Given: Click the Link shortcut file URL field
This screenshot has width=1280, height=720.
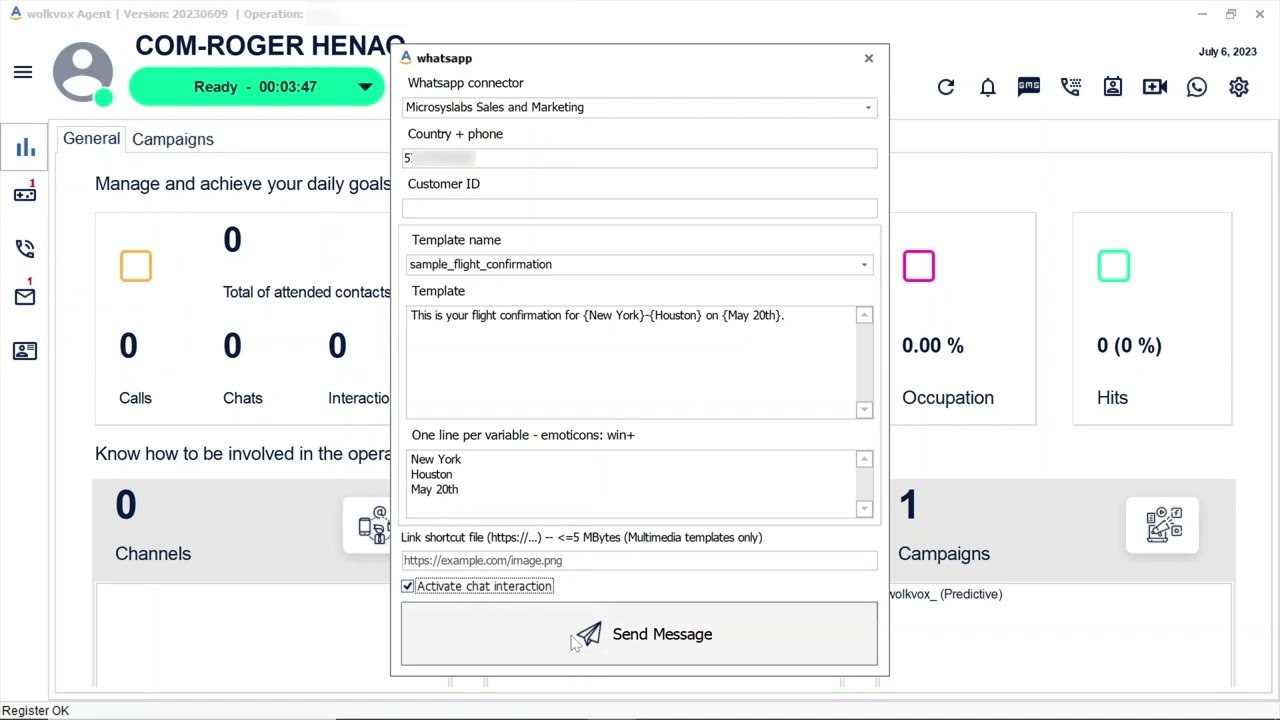Looking at the screenshot, I should point(639,560).
